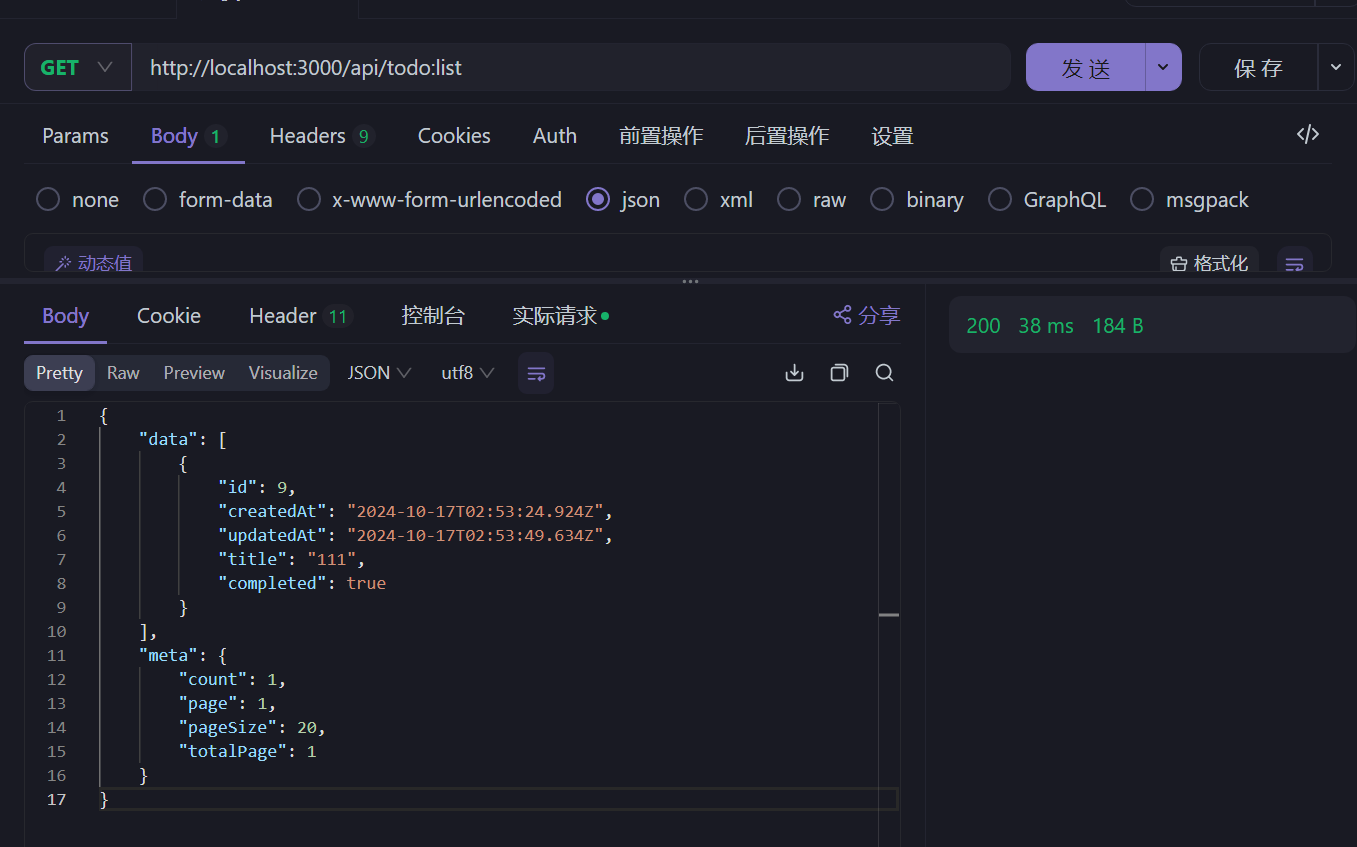Copy the response body

point(839,373)
